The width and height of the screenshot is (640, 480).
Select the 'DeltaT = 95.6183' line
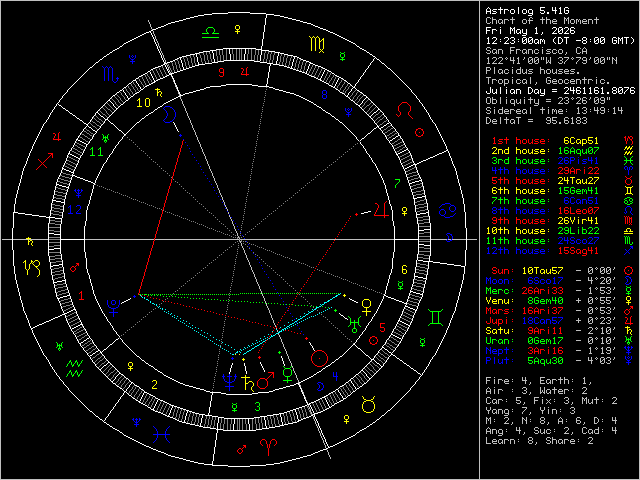(536, 121)
